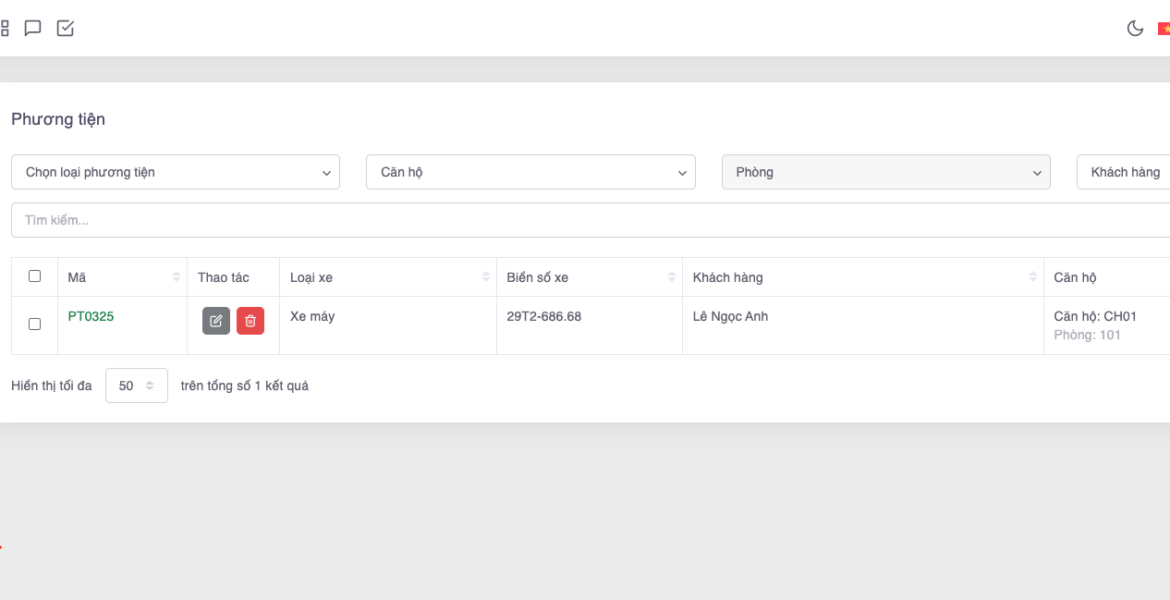Expand the Chọn loại phương tiện dropdown

tap(175, 172)
